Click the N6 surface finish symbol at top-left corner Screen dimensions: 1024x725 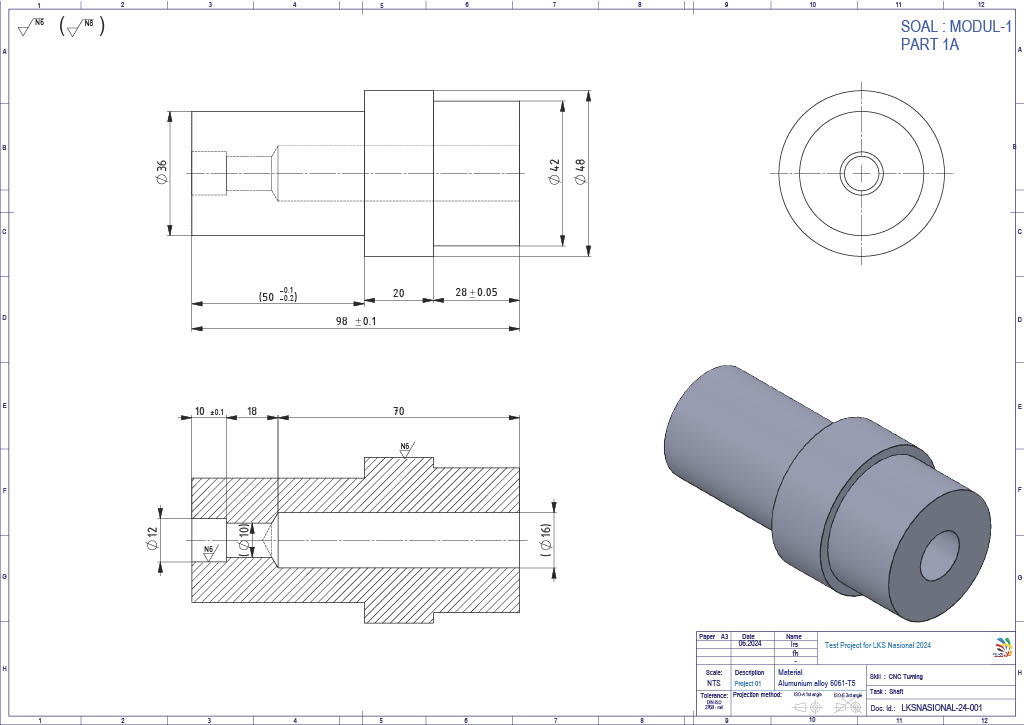[x=31, y=26]
